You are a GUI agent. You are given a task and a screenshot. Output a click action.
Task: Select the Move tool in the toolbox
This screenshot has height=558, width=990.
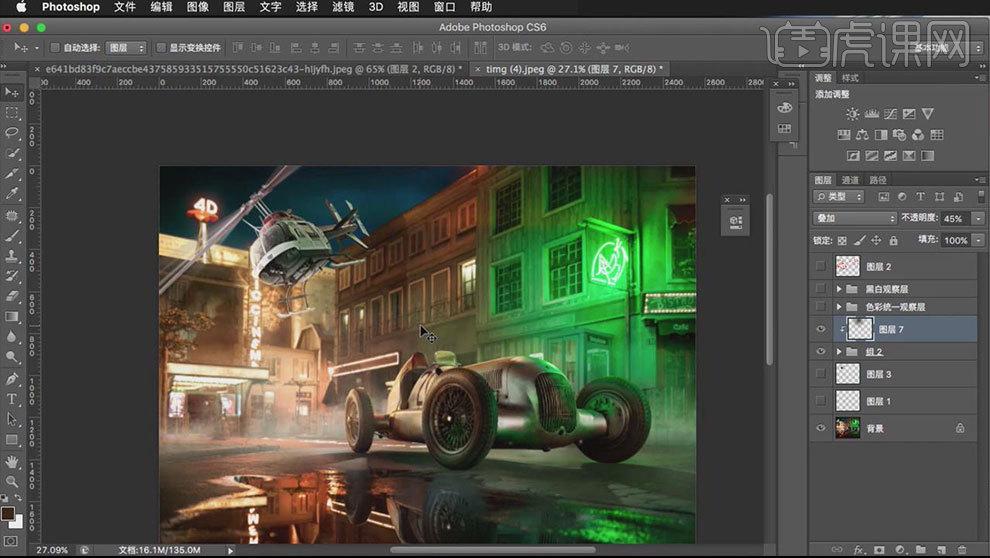point(11,92)
